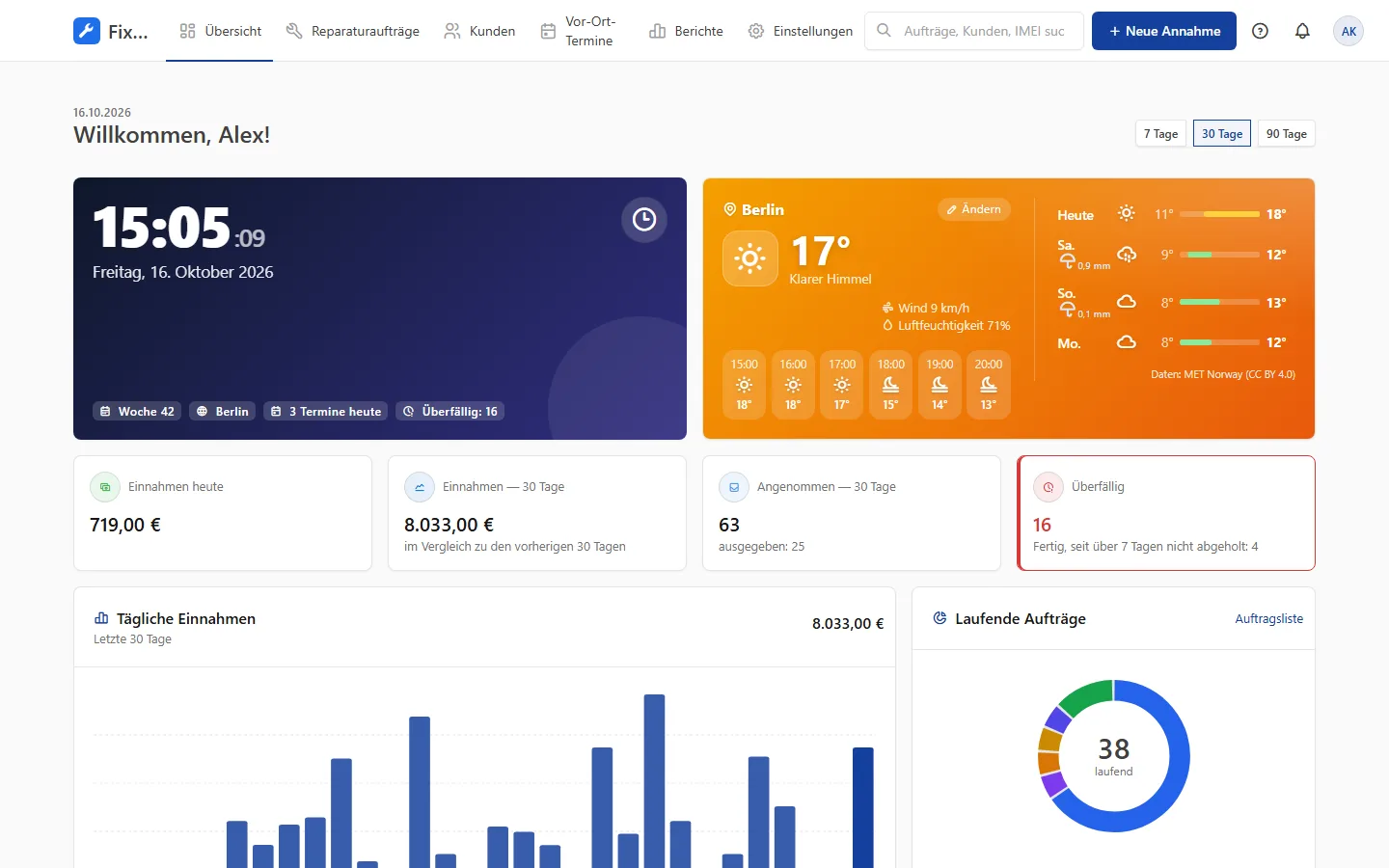Viewport: 1389px width, 868px height.
Task: Click the Einnahmen 30 Tage chart icon
Action: click(420, 487)
